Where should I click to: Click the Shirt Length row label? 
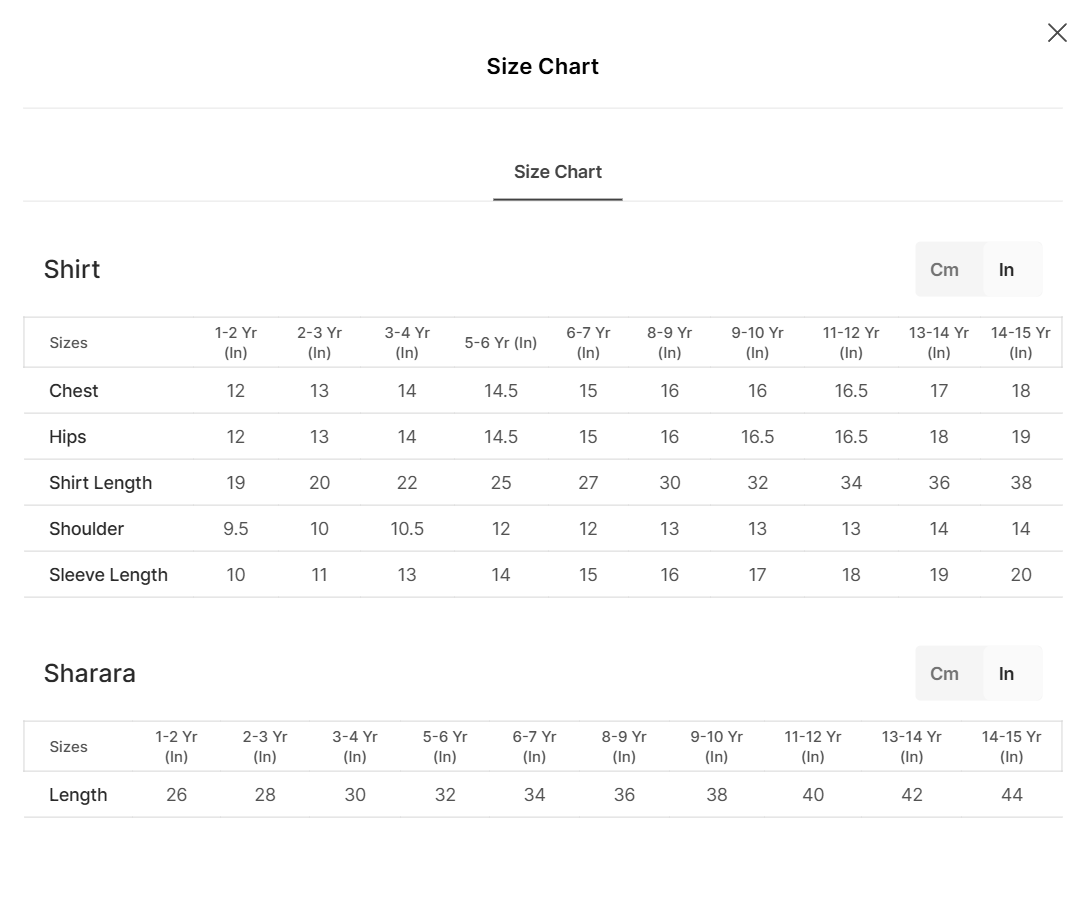pyautogui.click(x=100, y=483)
